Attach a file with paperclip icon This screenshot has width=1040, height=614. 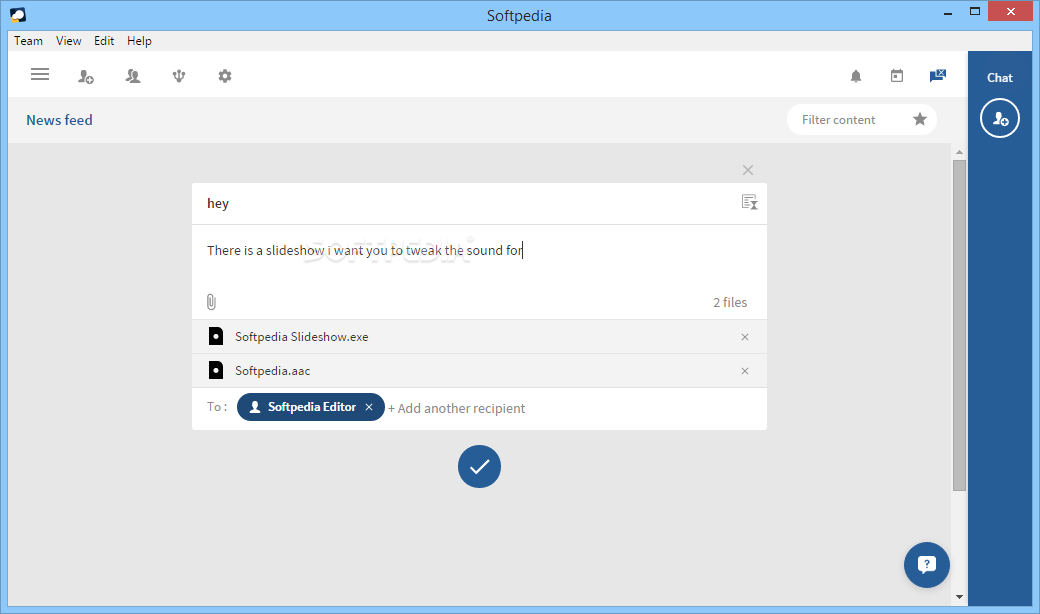(211, 302)
